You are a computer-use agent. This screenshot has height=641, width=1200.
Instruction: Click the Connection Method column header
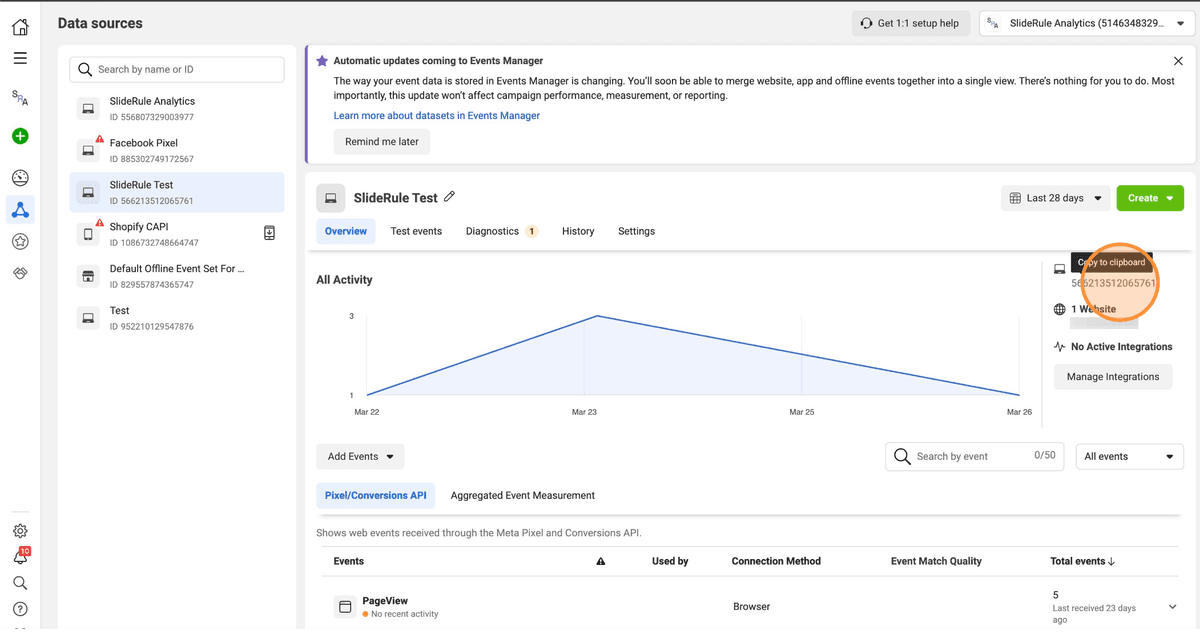[776, 562]
